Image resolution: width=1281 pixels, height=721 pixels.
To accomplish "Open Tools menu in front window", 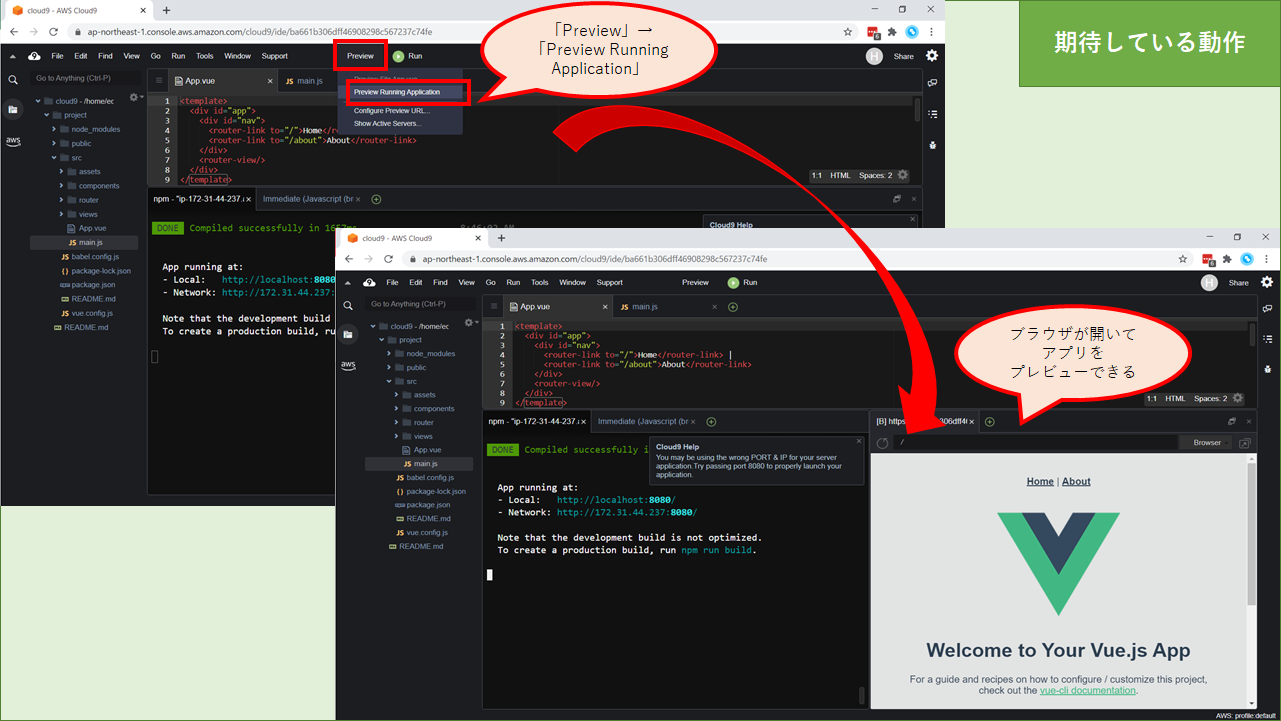I will pyautogui.click(x=539, y=282).
